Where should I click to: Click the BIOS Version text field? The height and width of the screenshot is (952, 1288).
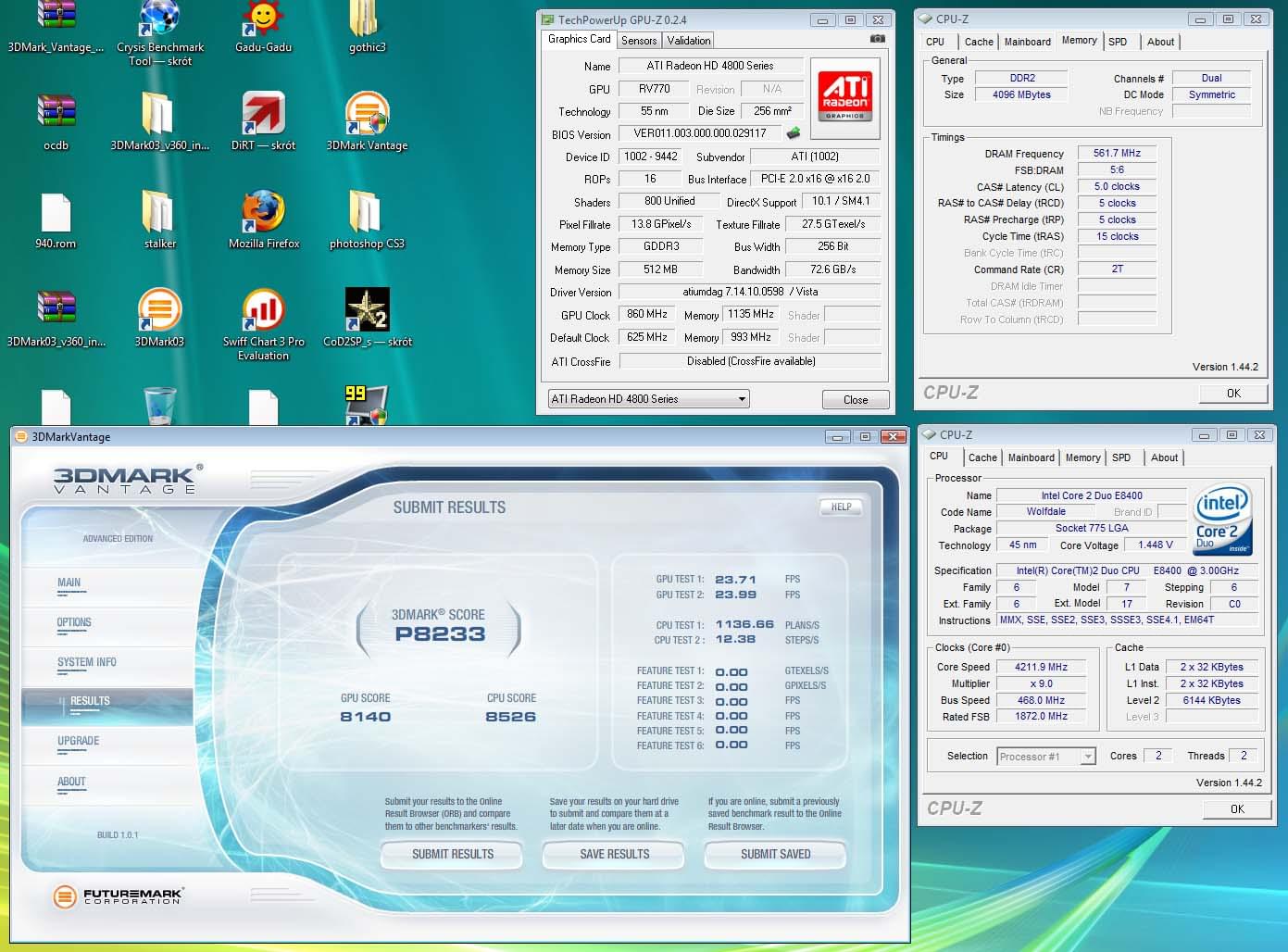point(700,133)
